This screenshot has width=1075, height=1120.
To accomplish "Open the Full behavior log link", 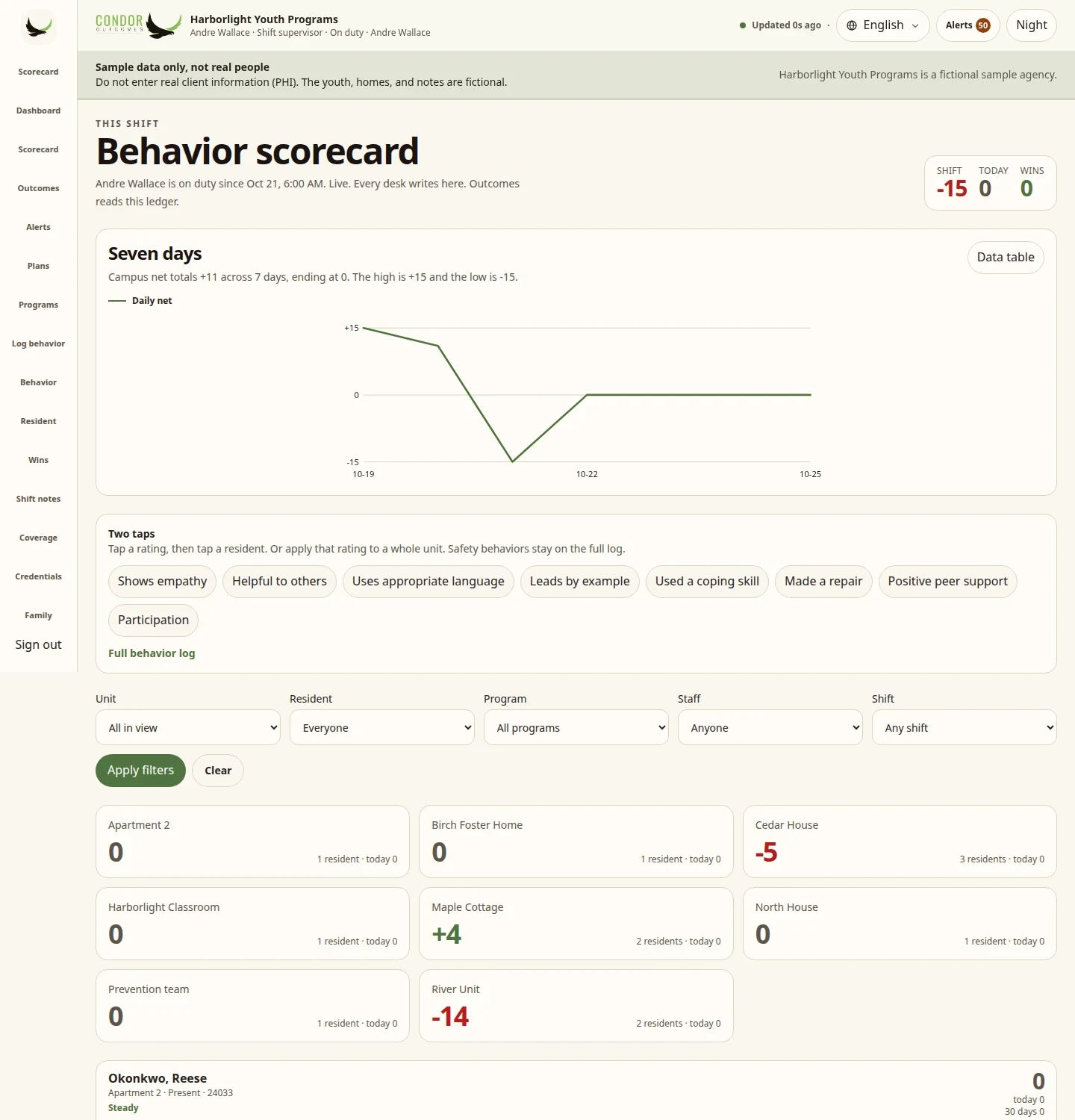I will click(x=152, y=653).
